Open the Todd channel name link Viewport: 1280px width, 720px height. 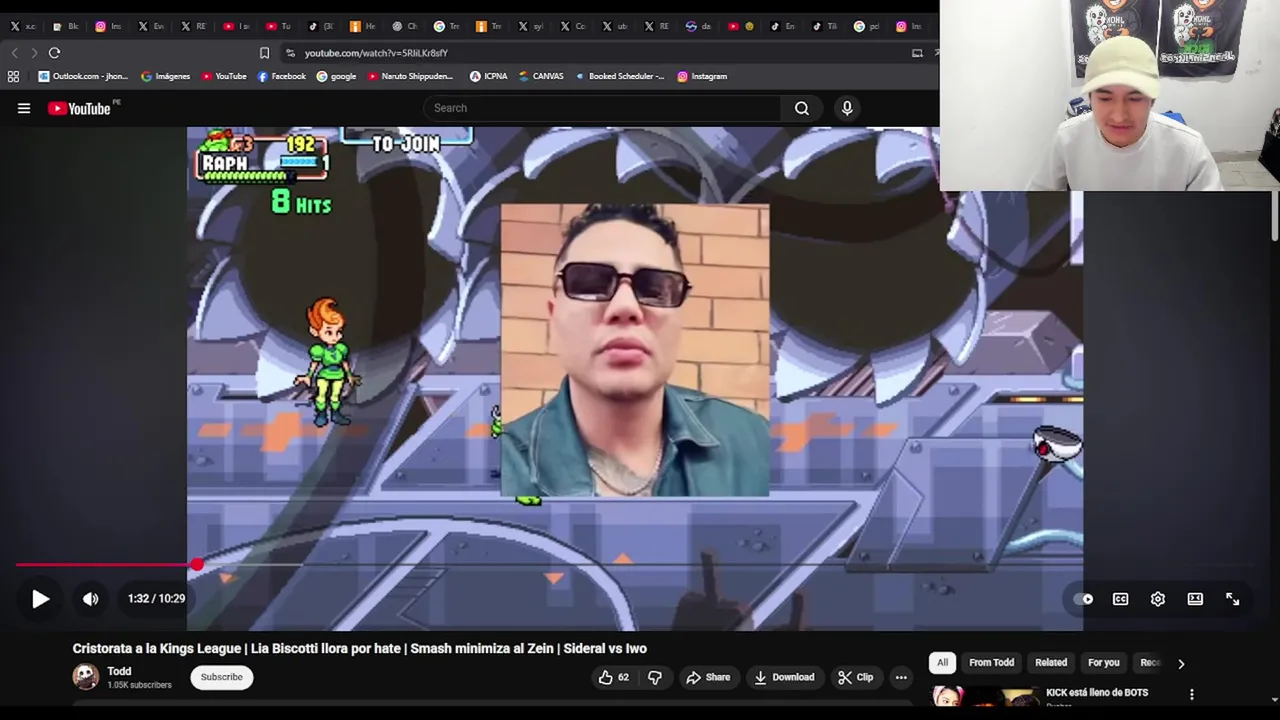point(119,671)
